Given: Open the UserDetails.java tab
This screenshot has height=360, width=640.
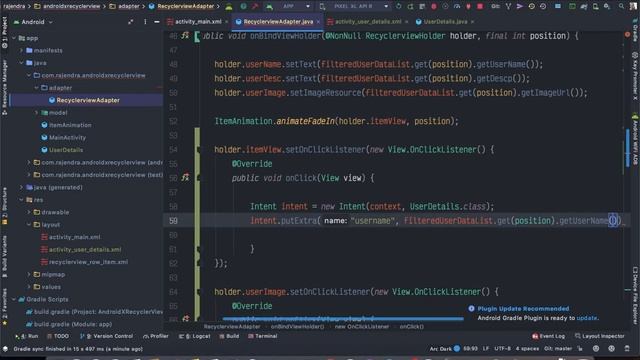Looking at the screenshot, I should pos(445,22).
